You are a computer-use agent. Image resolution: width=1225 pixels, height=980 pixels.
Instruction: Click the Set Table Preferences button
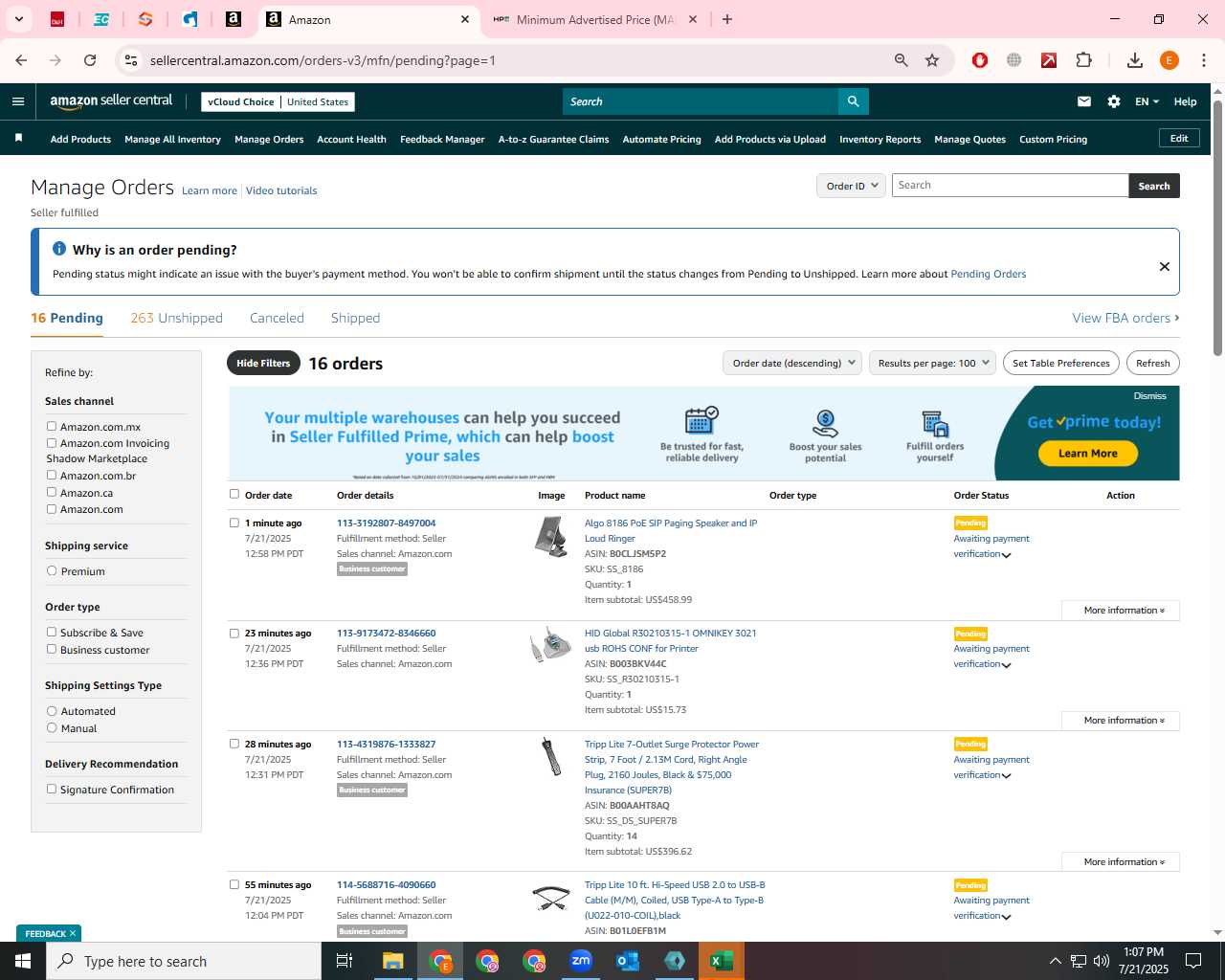pyautogui.click(x=1061, y=363)
